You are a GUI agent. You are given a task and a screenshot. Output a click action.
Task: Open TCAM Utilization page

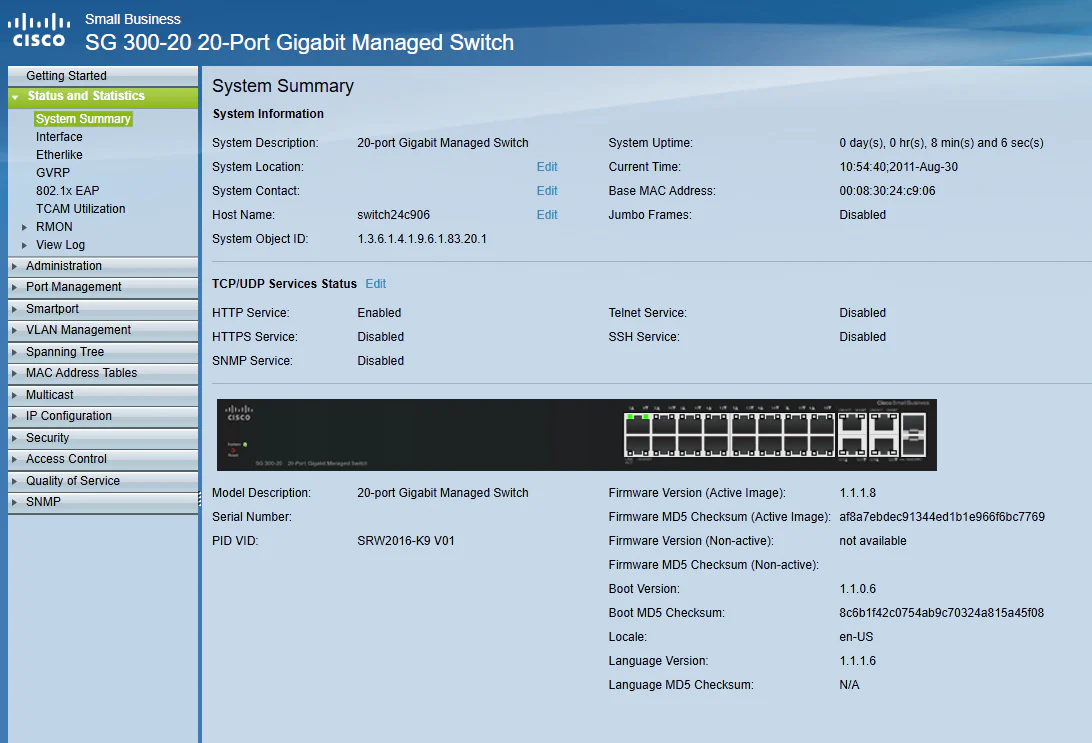click(x=81, y=209)
